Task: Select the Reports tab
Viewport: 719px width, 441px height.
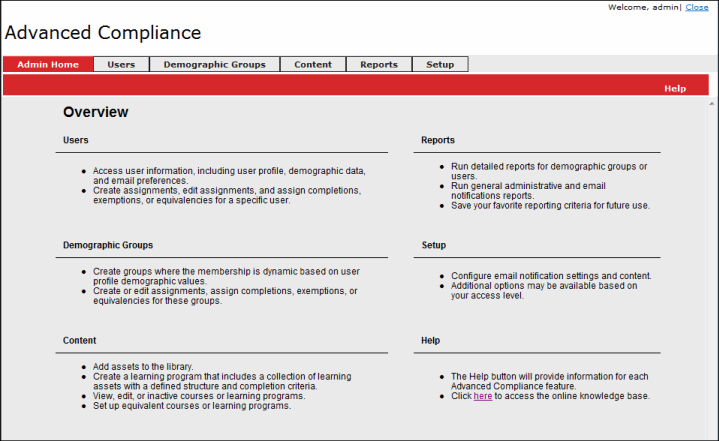Action: (379, 65)
